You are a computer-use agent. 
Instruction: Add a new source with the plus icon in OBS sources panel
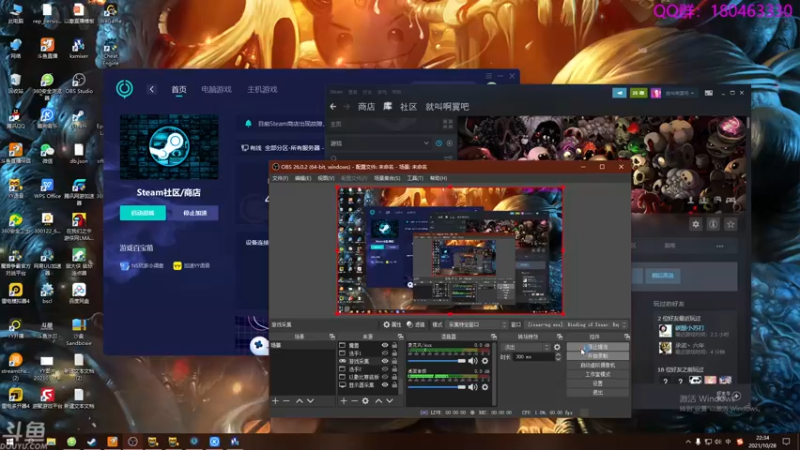click(x=343, y=401)
